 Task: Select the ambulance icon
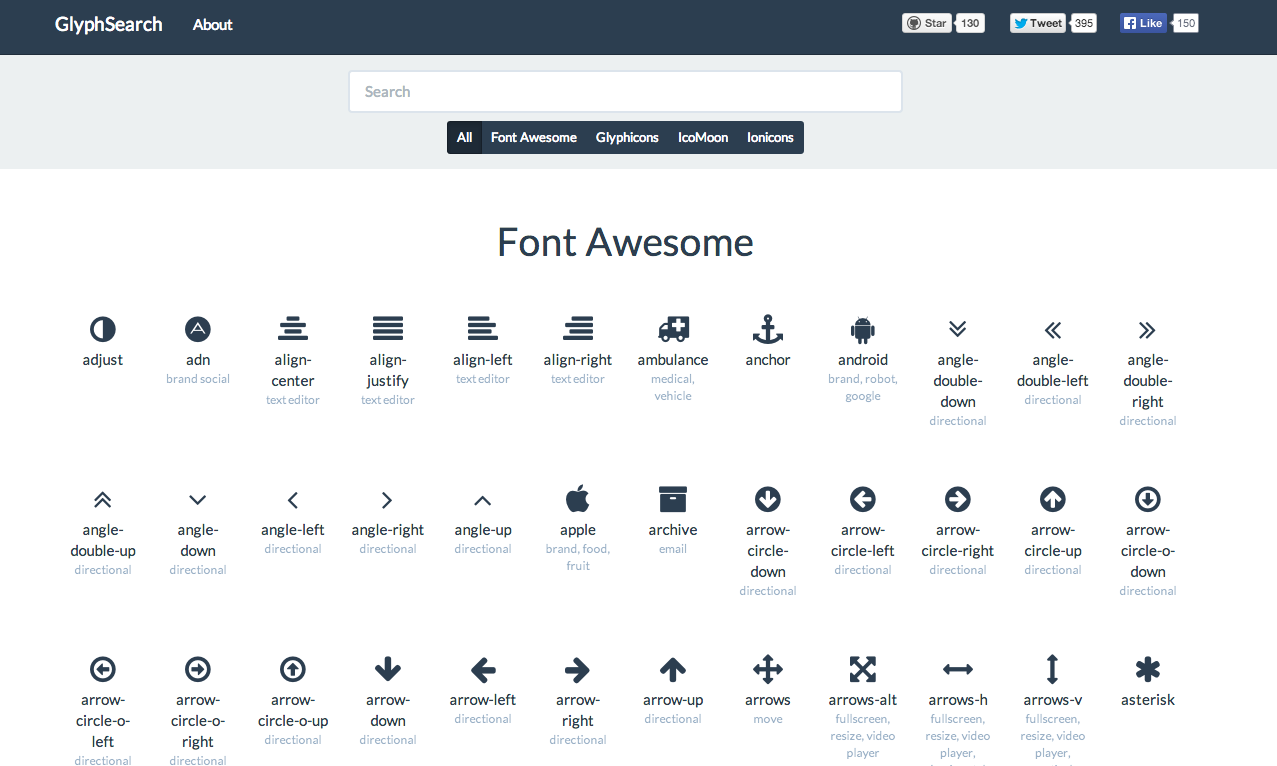(673, 329)
